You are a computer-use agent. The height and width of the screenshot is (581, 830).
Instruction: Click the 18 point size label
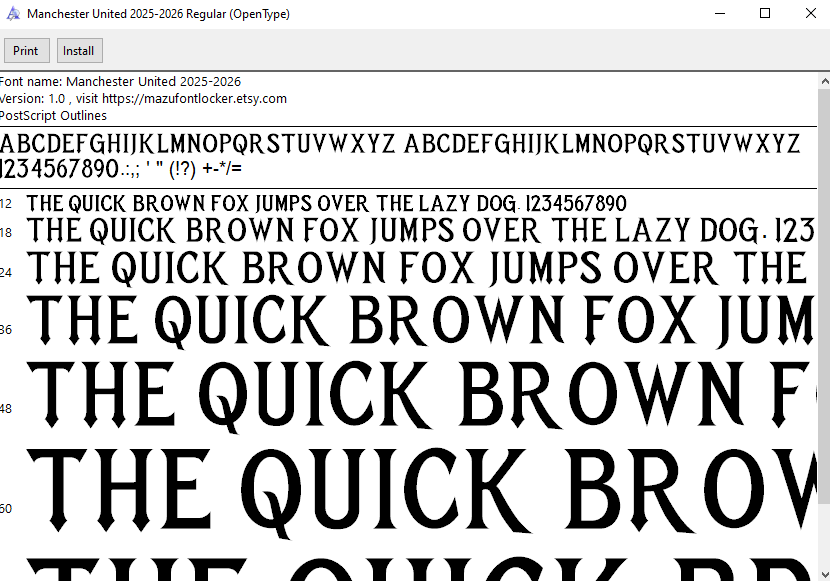pos(6,233)
